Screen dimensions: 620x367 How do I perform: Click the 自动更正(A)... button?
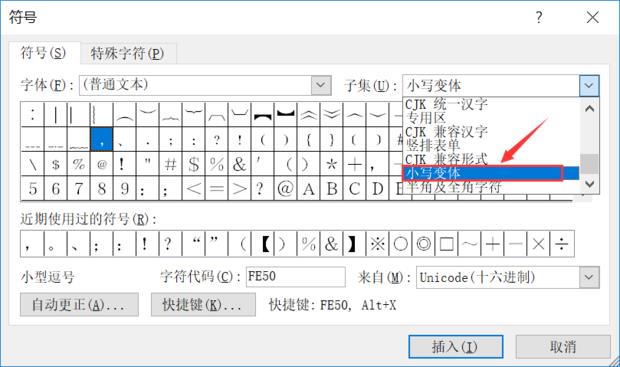tap(79, 305)
